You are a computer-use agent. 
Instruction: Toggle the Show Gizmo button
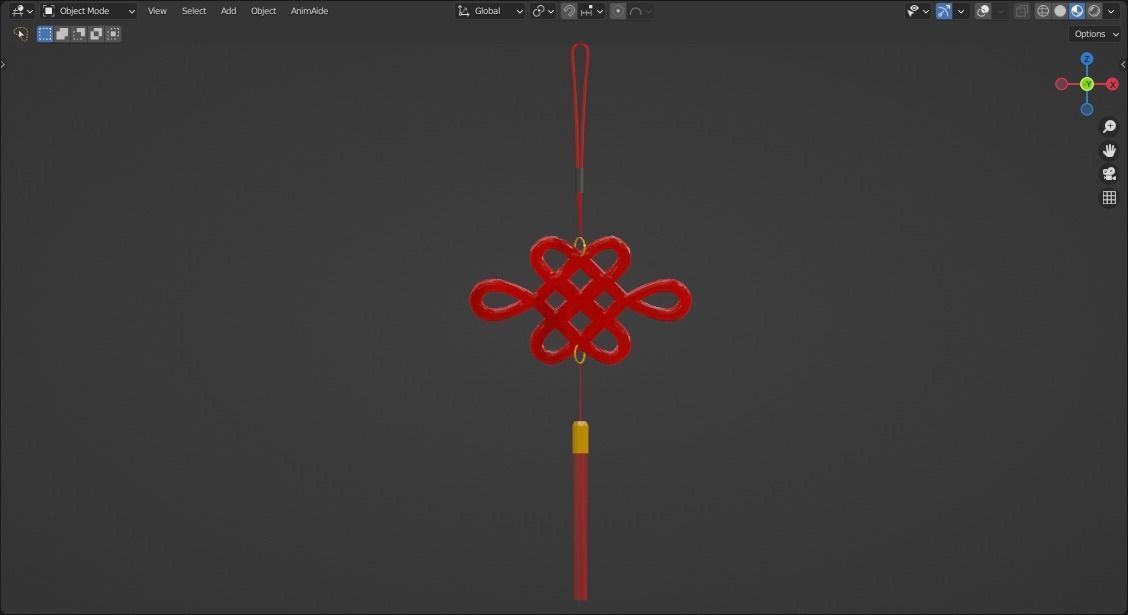pos(944,11)
